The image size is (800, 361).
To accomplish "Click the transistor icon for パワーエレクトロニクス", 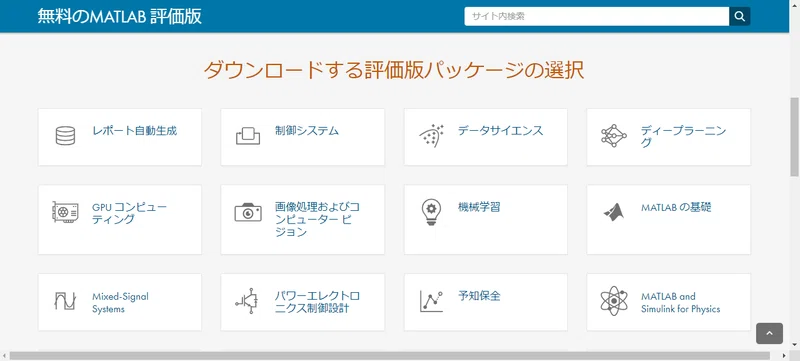I will (x=248, y=301).
